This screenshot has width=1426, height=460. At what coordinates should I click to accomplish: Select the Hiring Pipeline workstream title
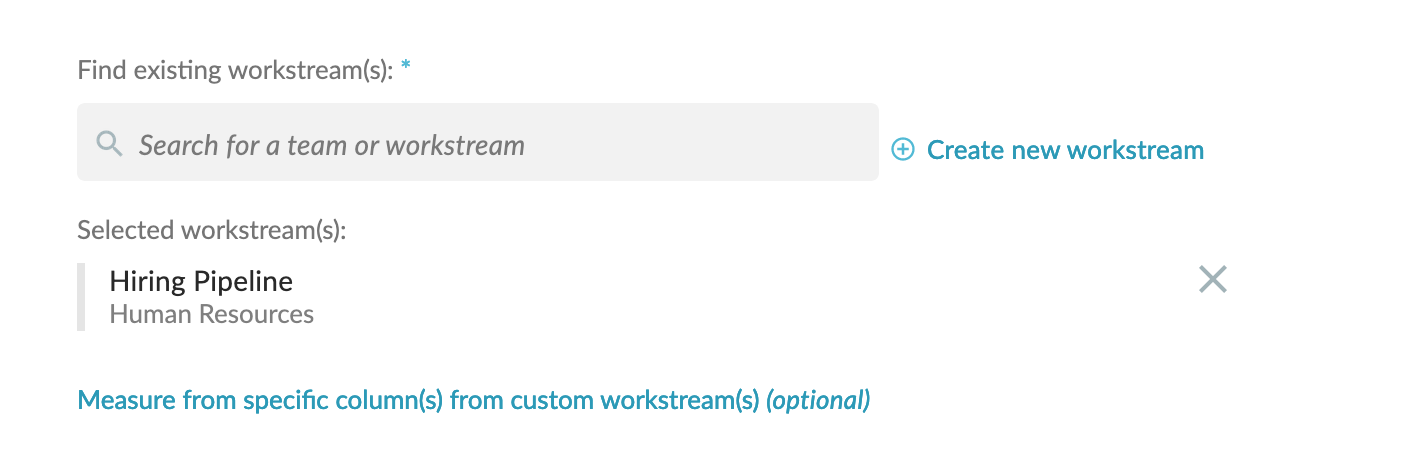[201, 281]
